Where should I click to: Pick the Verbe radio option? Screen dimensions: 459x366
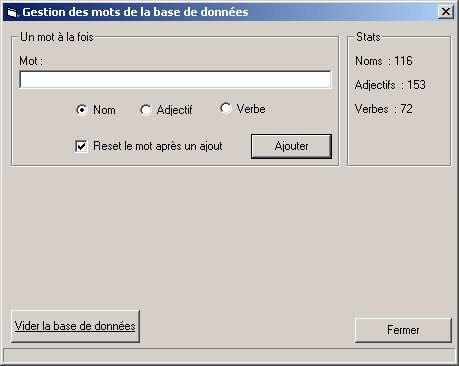tap(226, 108)
